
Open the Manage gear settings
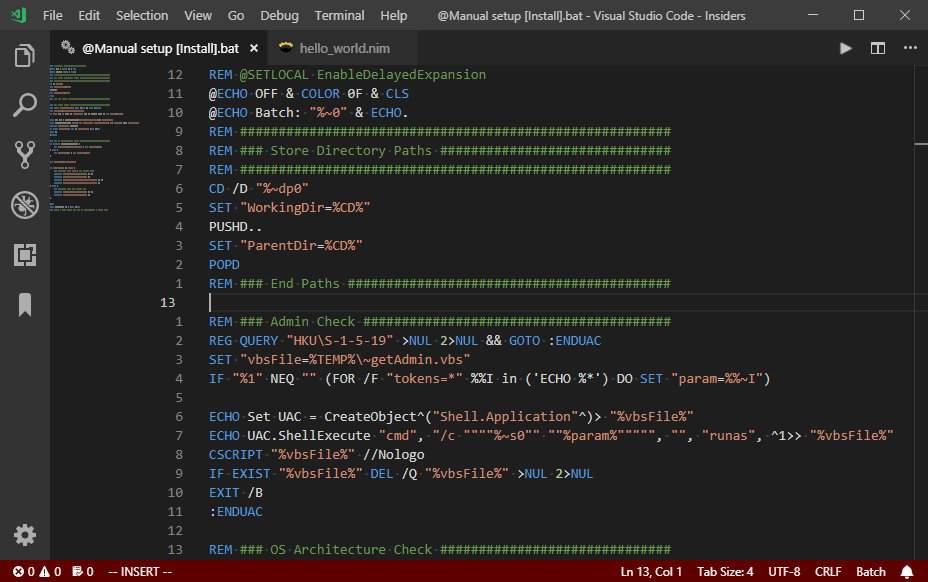click(25, 534)
